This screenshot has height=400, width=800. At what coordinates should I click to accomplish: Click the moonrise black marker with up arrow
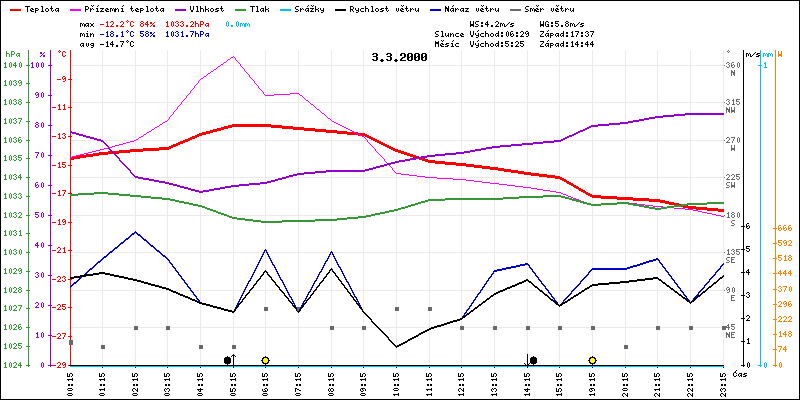[229, 359]
